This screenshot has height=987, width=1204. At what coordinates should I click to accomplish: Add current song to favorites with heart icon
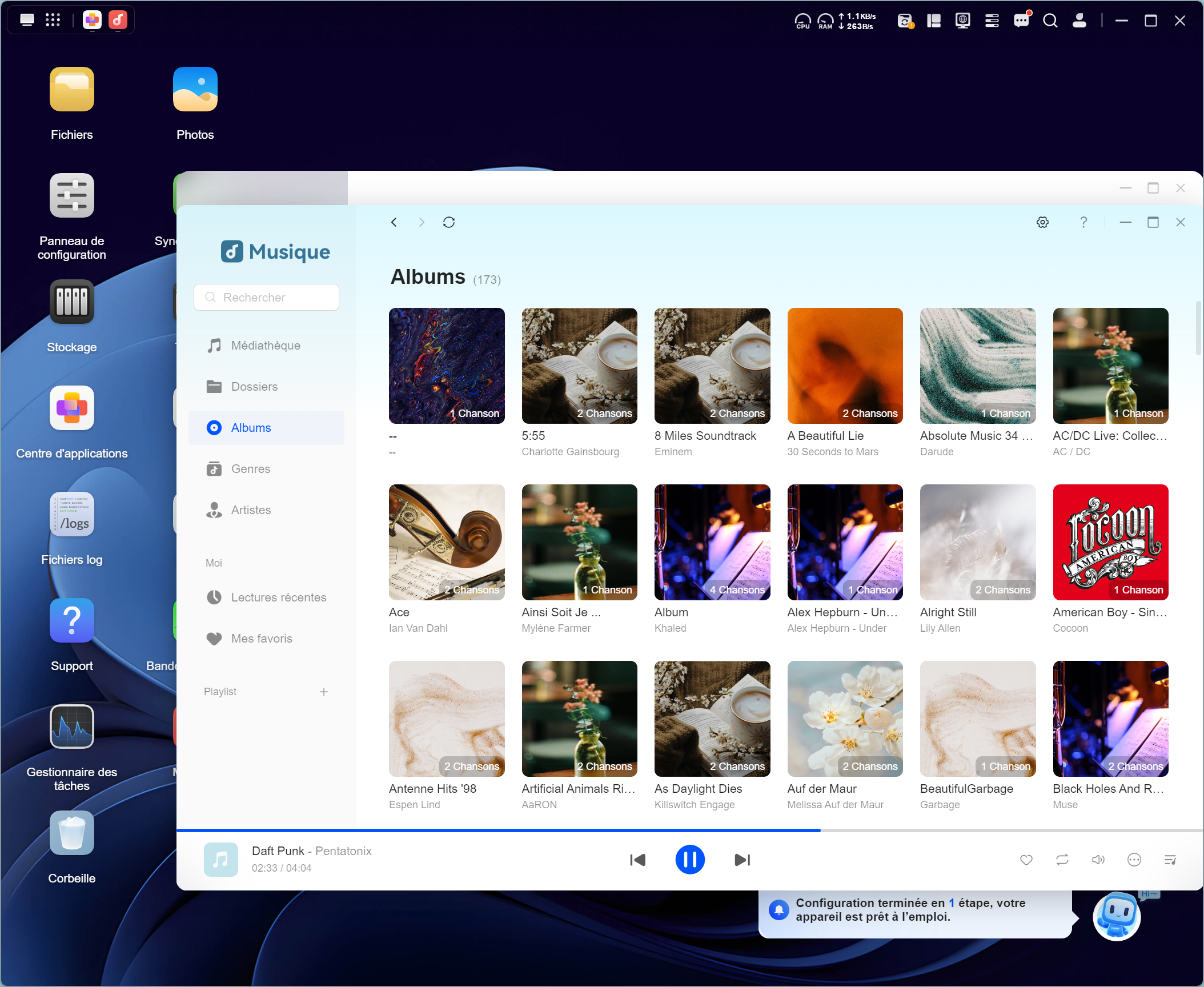coord(1026,860)
